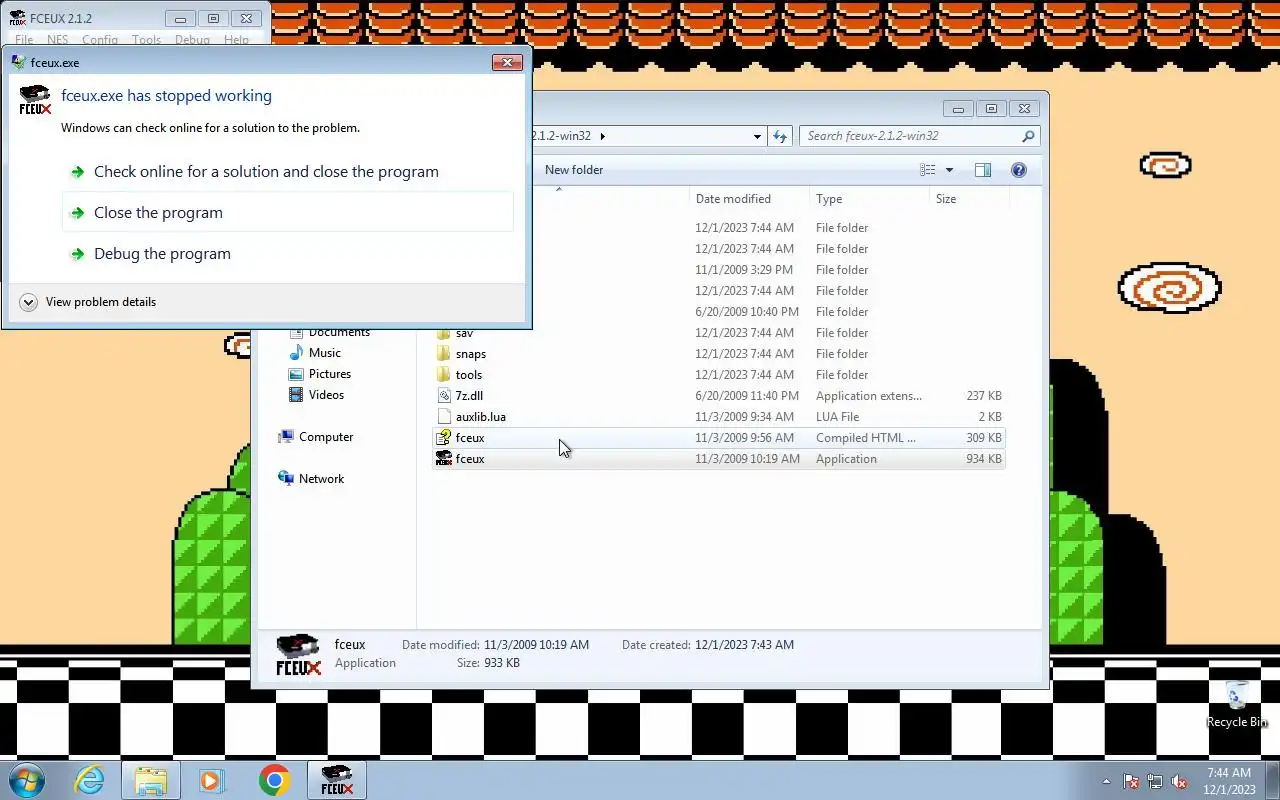
Task: Choose Debug the program option
Action: [288, 254]
